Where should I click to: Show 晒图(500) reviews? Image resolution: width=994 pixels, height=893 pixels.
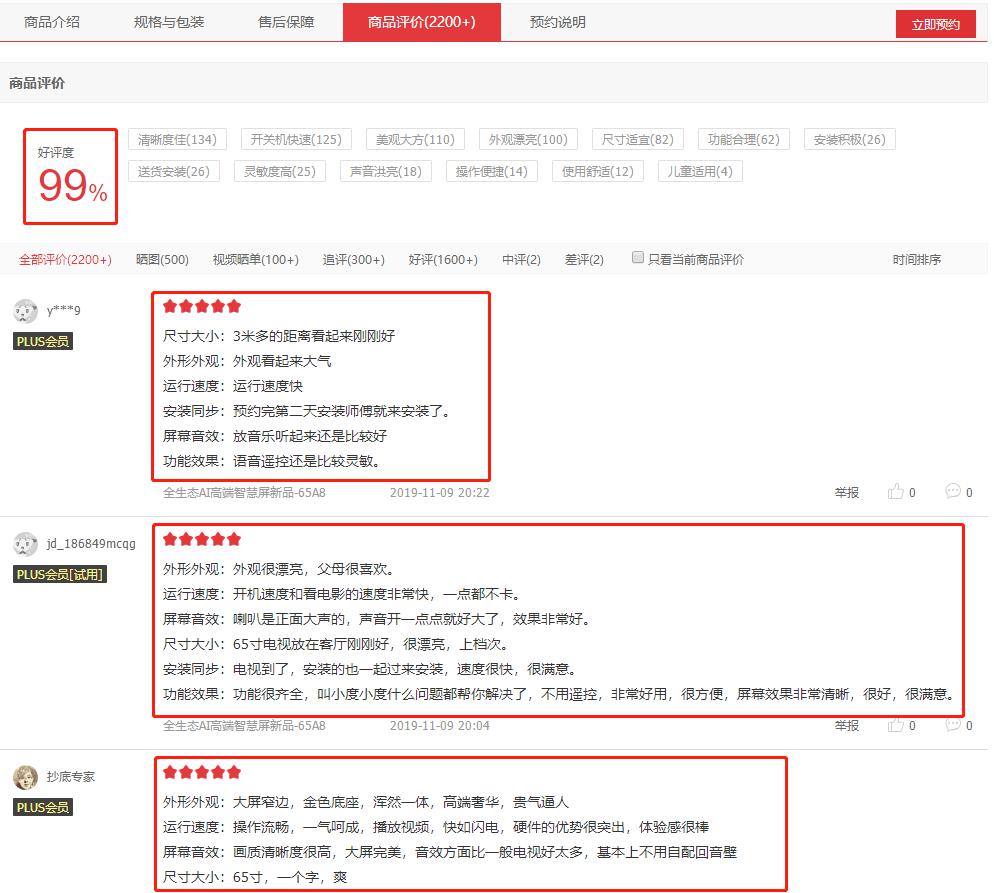click(162, 260)
